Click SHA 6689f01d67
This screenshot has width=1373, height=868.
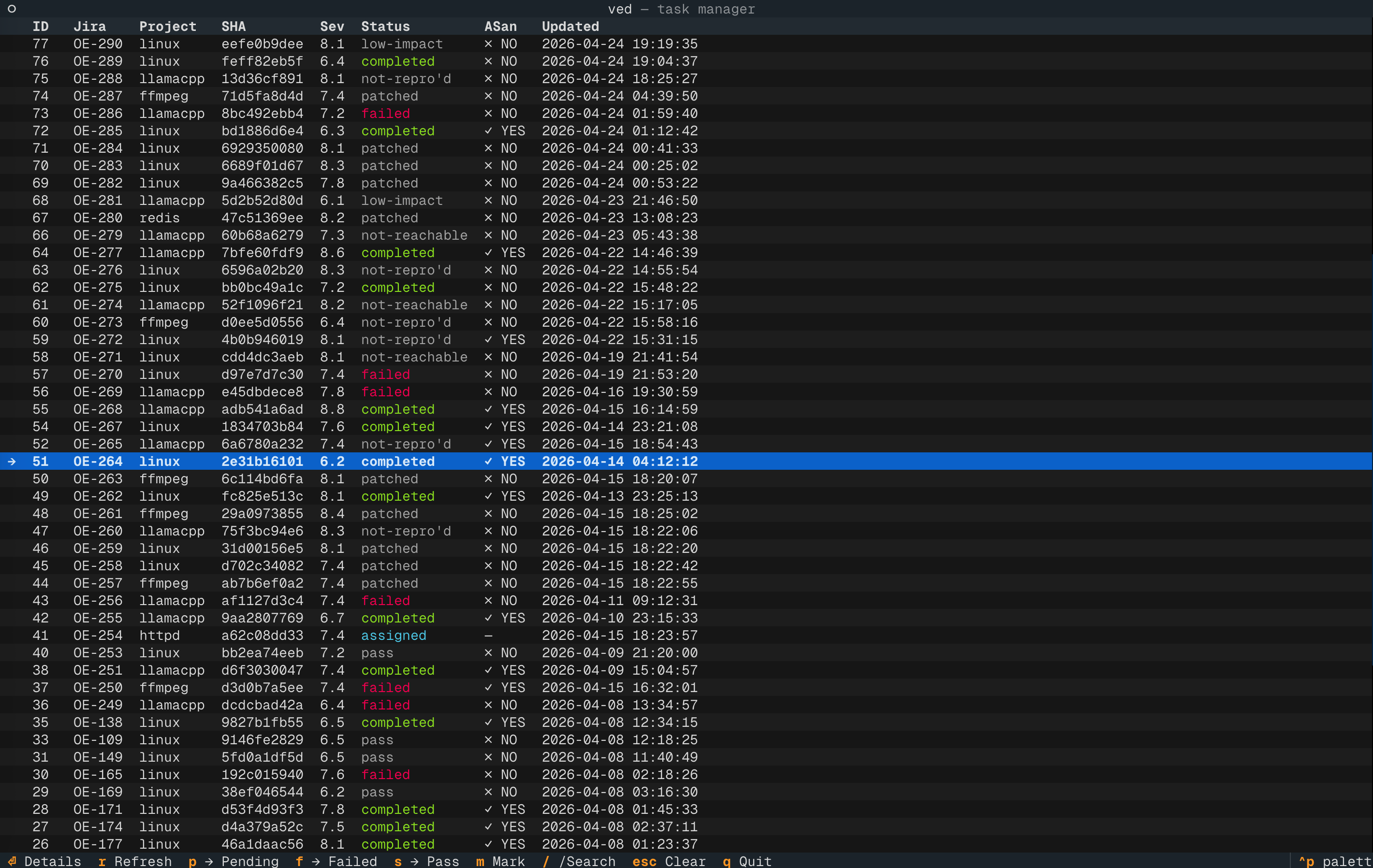click(263, 165)
